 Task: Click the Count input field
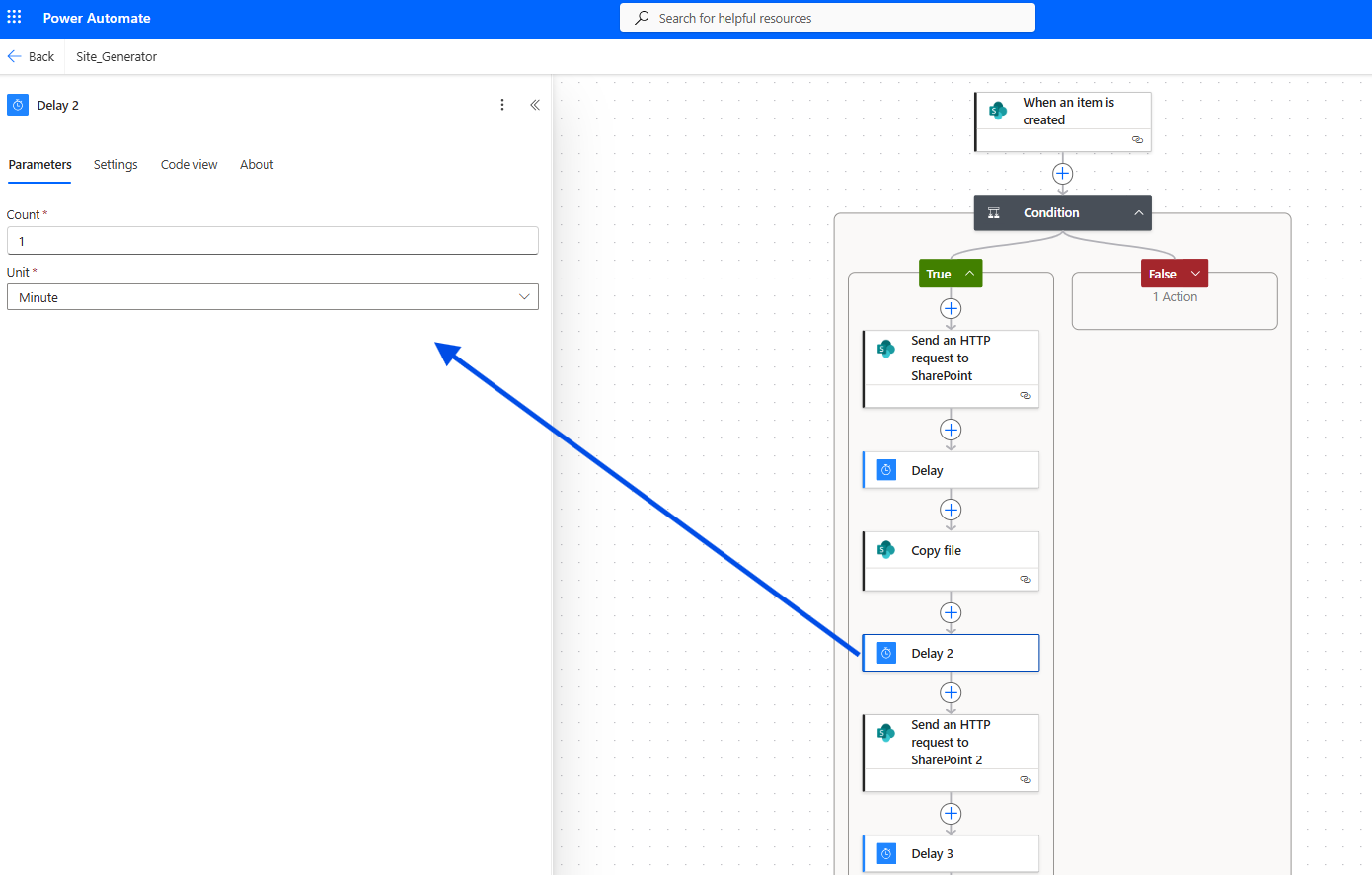[272, 241]
